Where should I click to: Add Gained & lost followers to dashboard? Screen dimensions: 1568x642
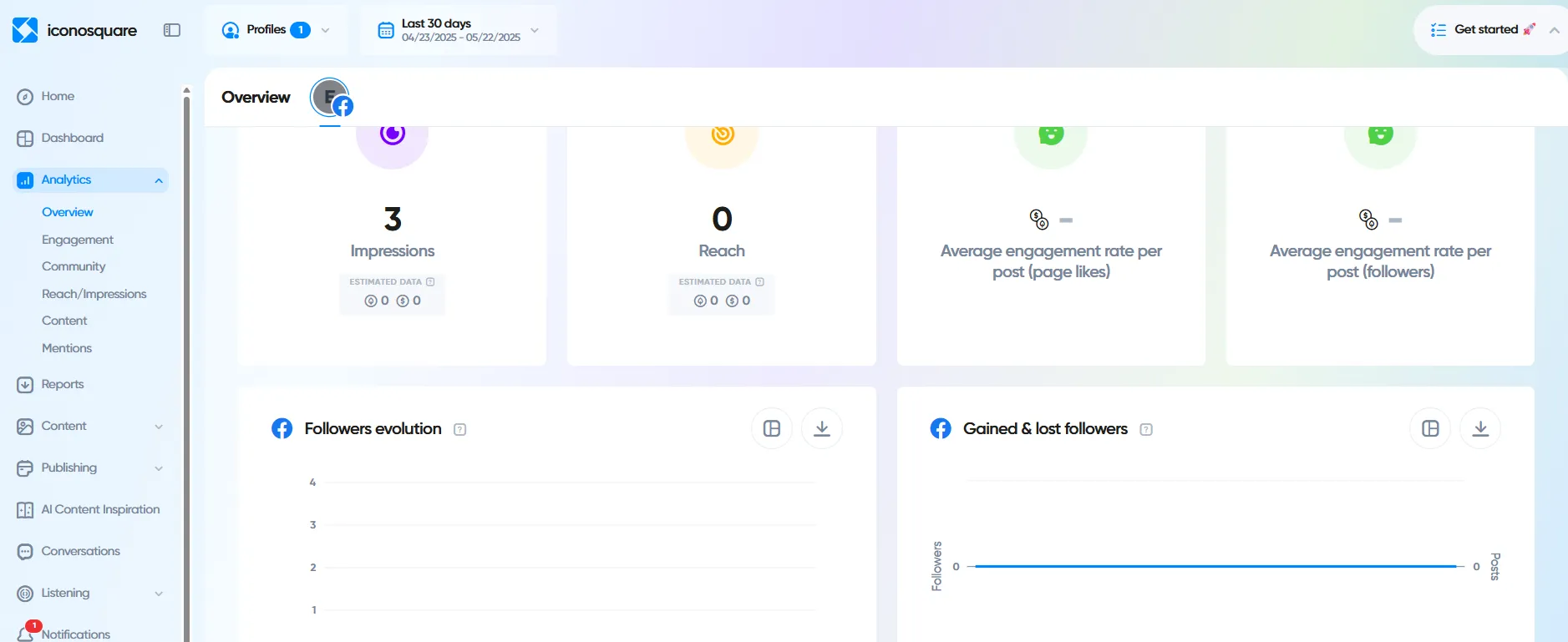1430,428
